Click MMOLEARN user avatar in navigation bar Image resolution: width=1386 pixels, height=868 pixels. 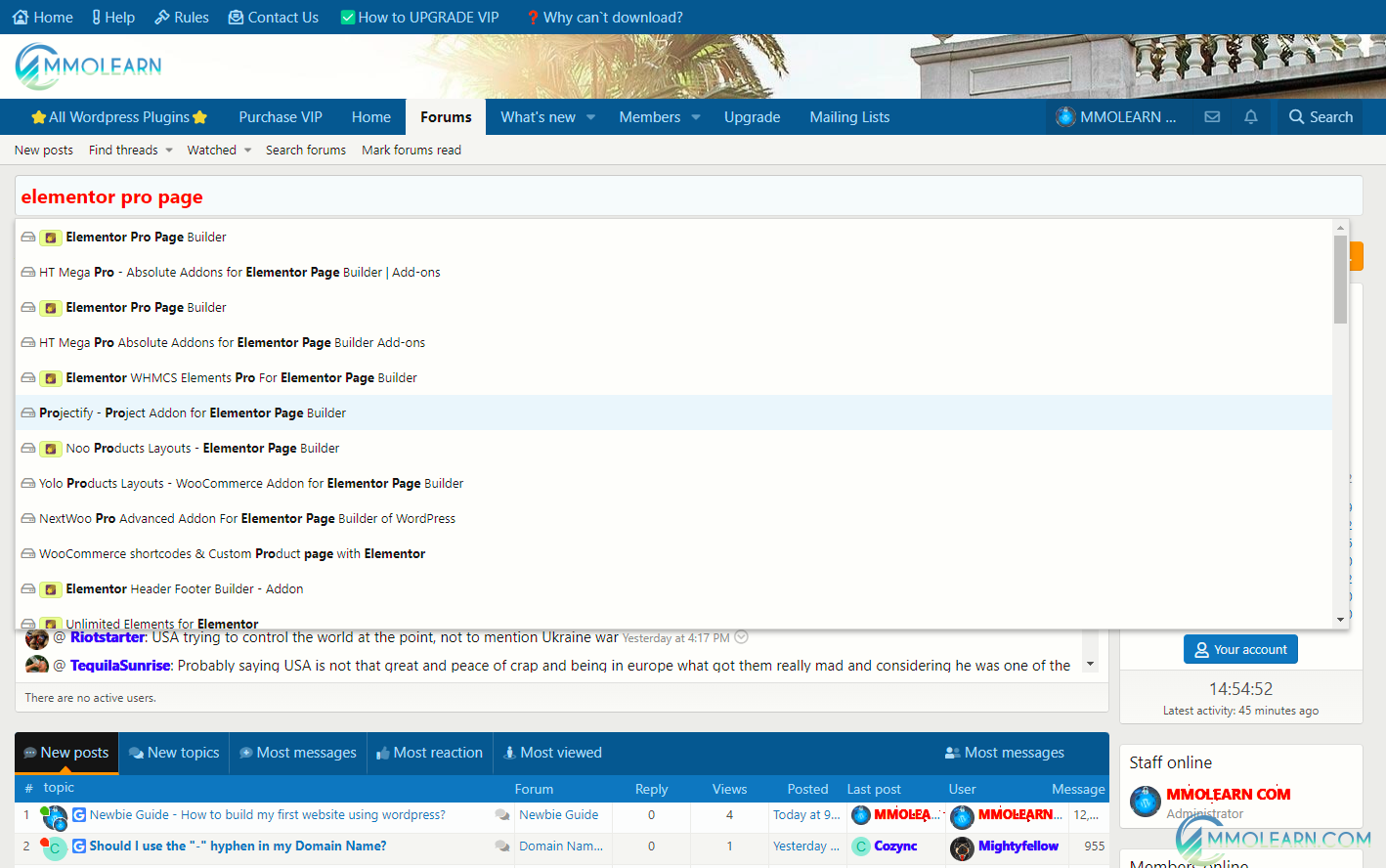[1065, 117]
